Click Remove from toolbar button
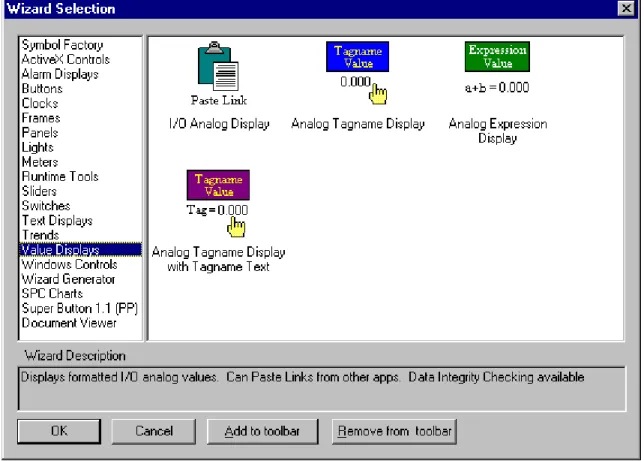Image resolution: width=644 pixels, height=461 pixels. 394,431
